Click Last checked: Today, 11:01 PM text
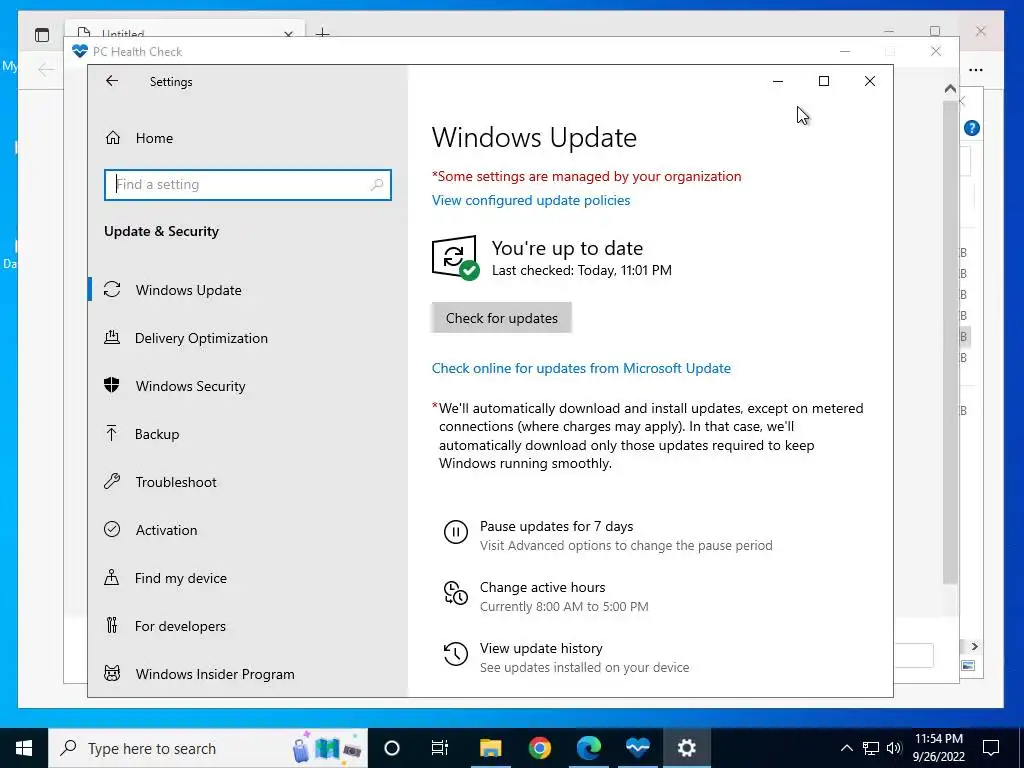 582,270
